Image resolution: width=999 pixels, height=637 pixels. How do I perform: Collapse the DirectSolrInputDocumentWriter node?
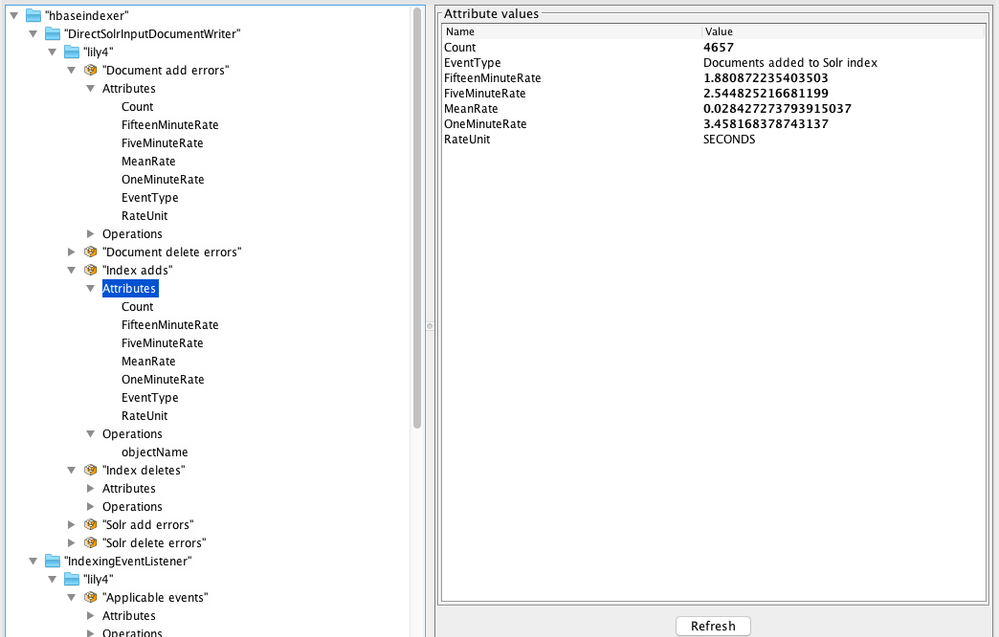(33, 34)
